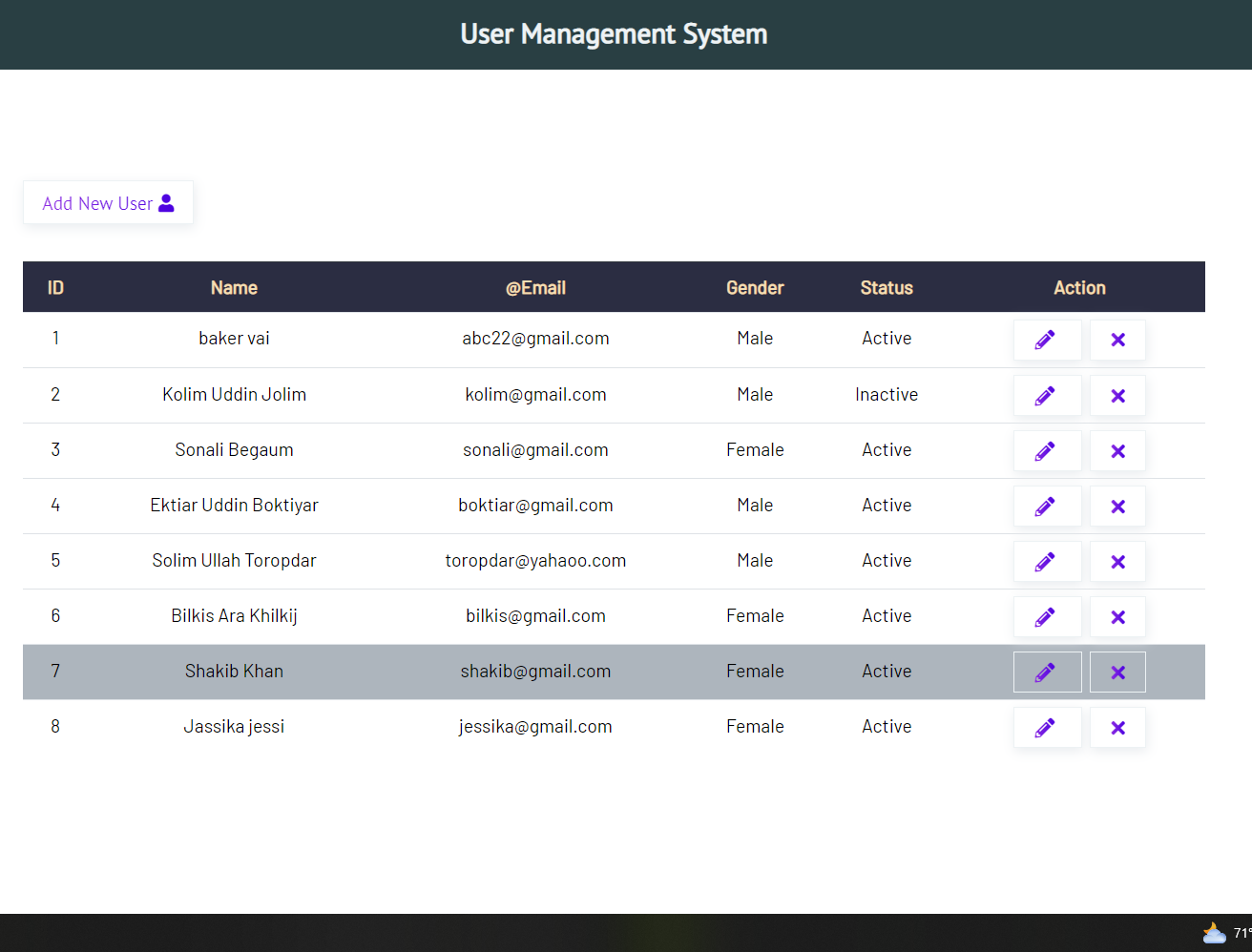Click the delete icon for Jassika jessi
The height and width of the screenshot is (952, 1252).
tap(1117, 727)
